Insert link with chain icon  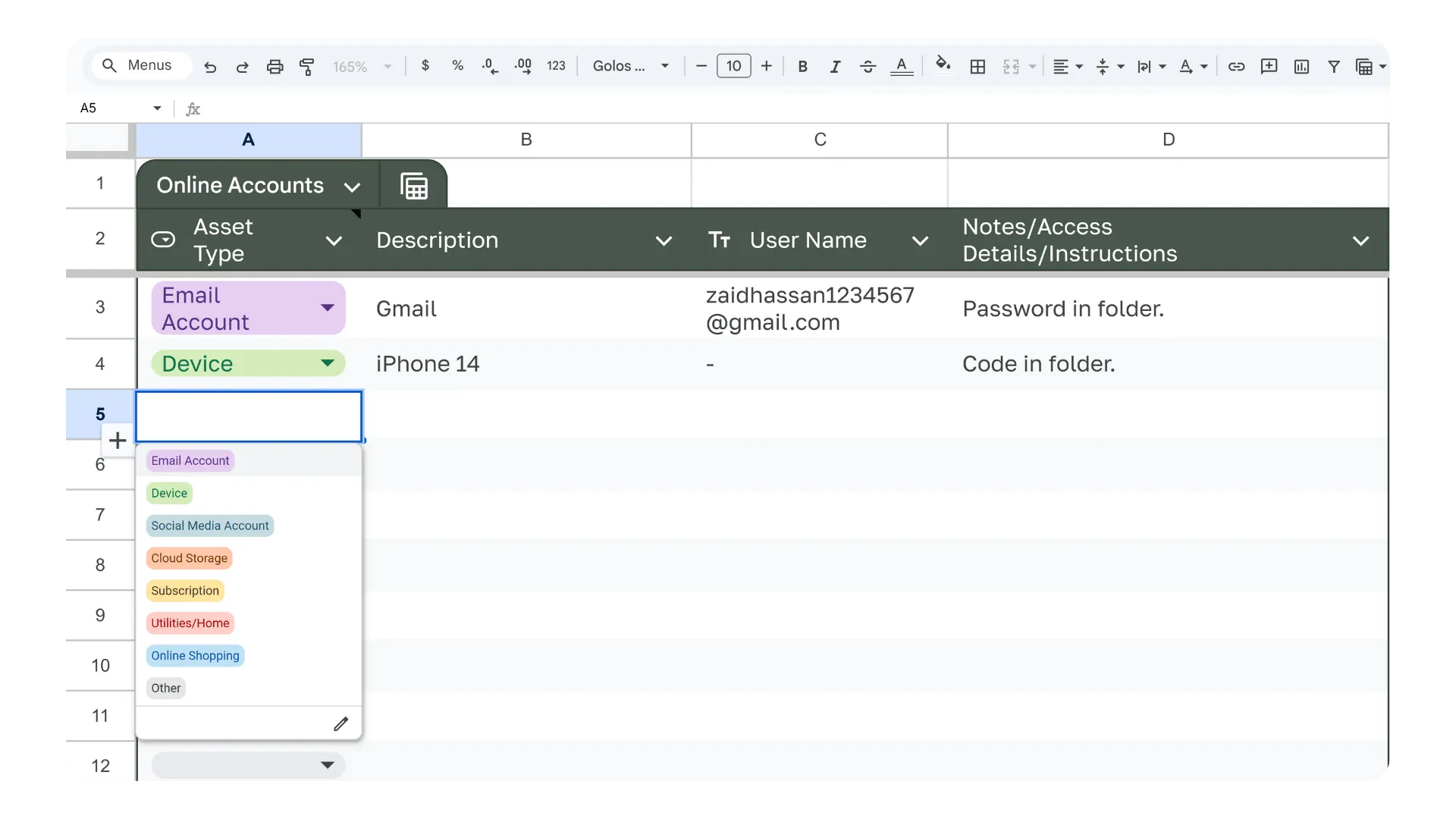(1236, 67)
